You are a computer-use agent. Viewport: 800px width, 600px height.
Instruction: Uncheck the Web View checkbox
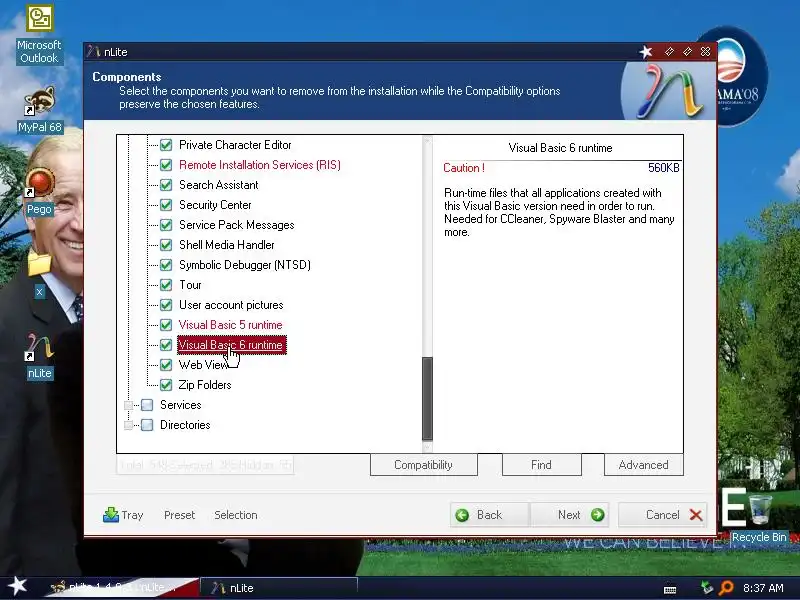[166, 365]
